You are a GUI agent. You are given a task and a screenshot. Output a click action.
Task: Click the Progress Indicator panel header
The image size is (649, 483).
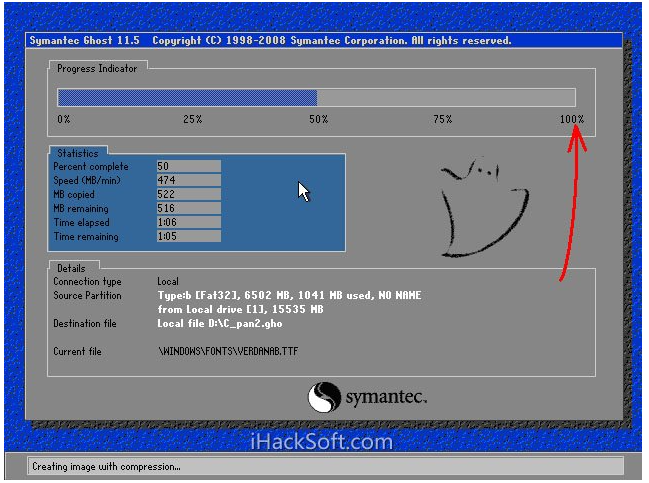tap(97, 68)
